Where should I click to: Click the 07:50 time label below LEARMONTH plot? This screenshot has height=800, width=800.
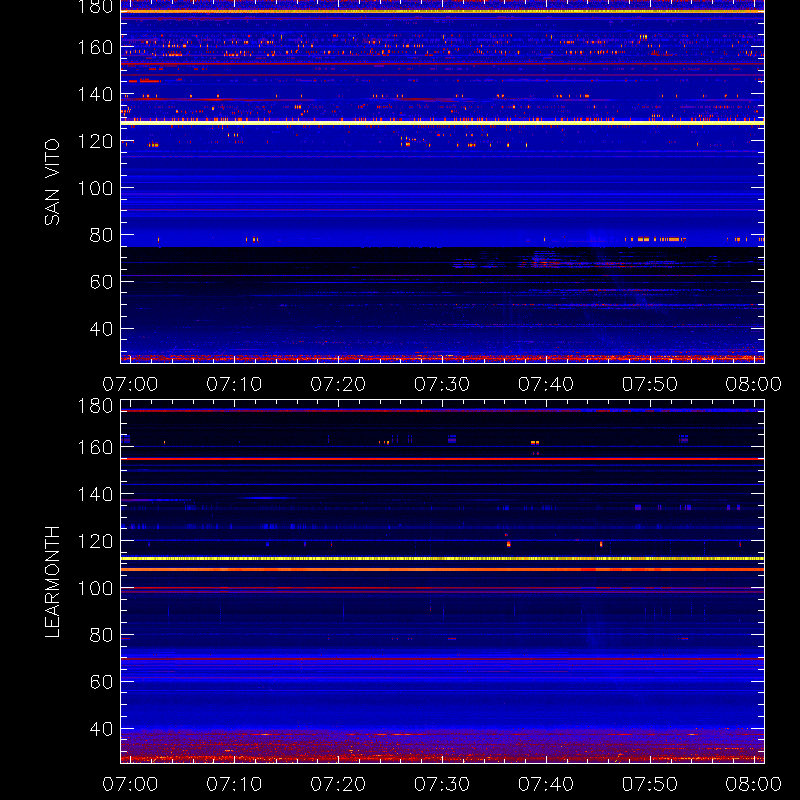649,784
